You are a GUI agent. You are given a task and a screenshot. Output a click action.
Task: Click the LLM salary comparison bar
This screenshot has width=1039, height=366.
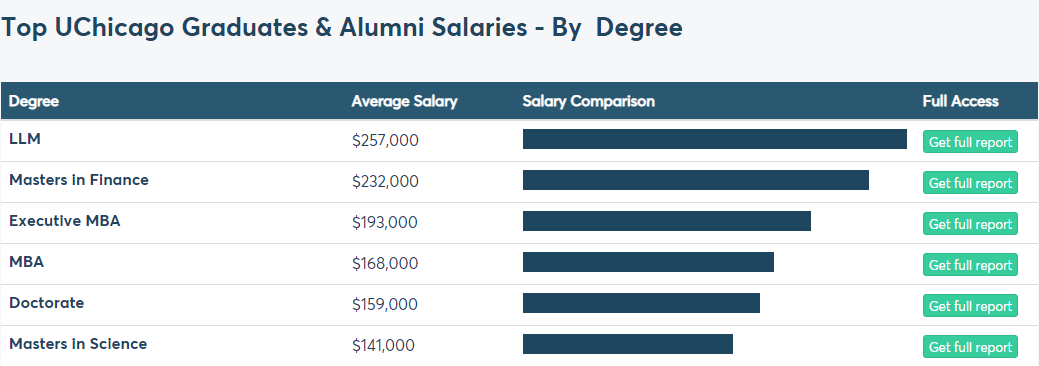click(x=714, y=139)
